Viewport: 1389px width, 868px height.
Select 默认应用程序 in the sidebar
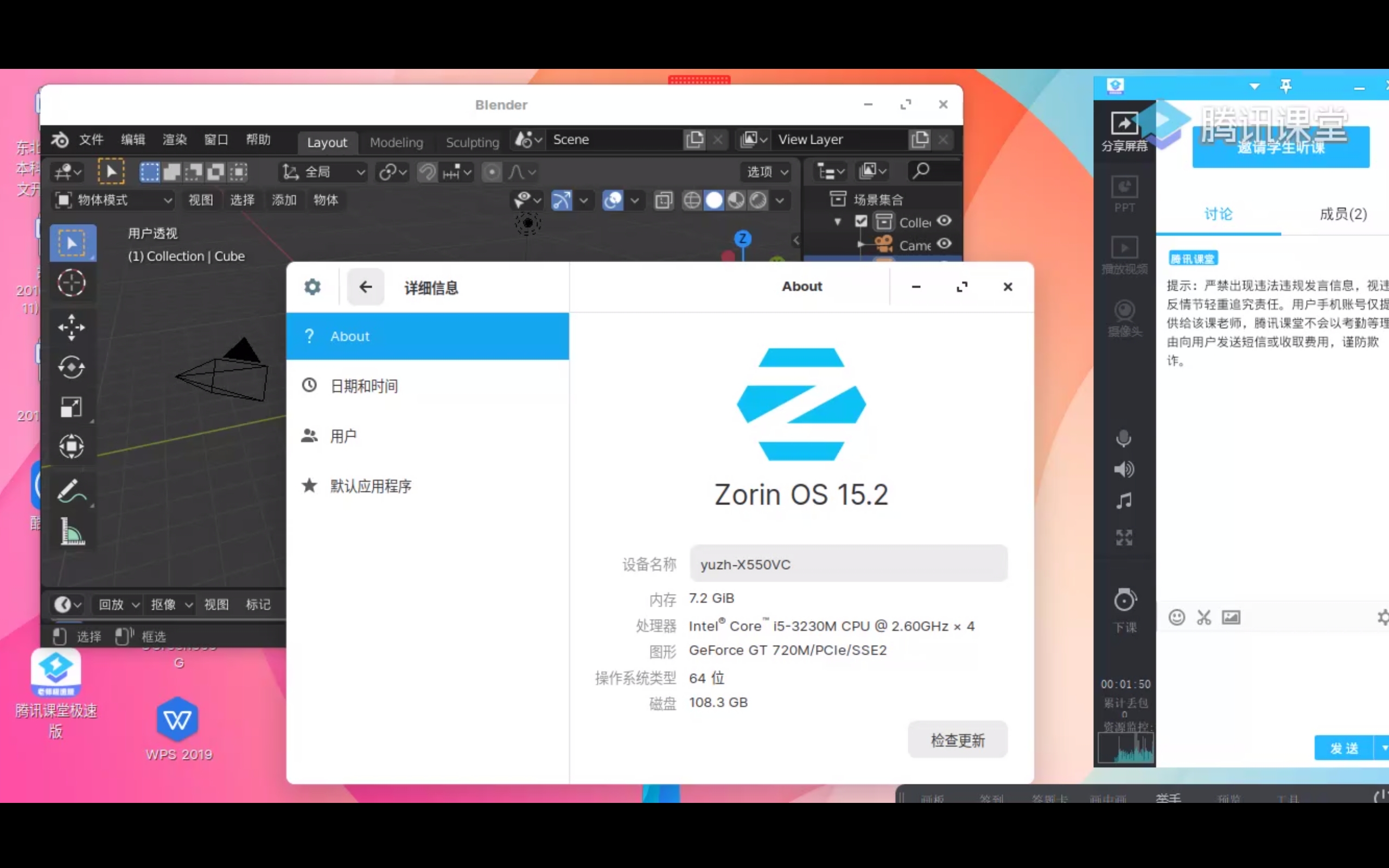point(428,486)
